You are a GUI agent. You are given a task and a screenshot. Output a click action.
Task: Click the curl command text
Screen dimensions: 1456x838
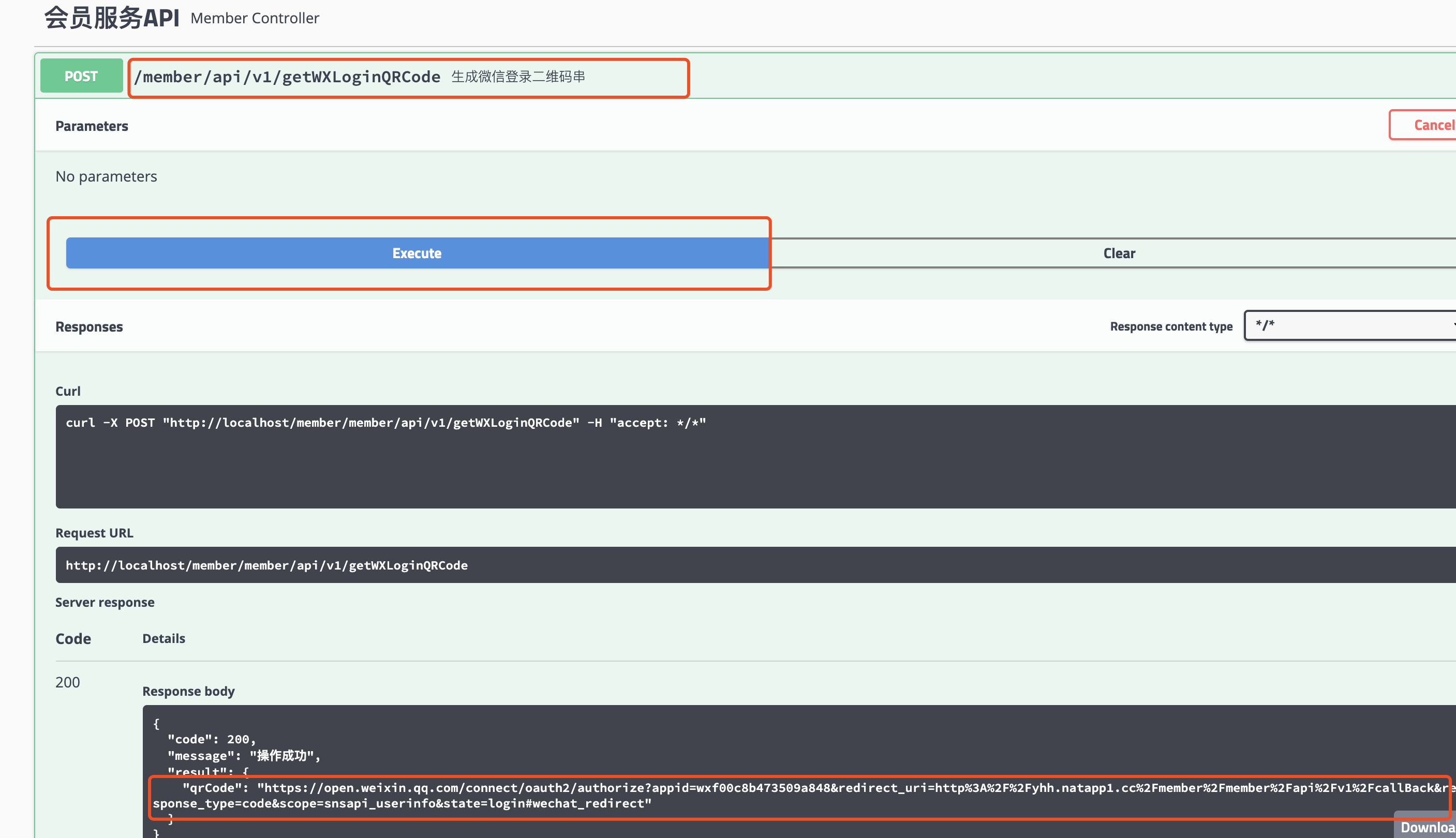coord(385,423)
